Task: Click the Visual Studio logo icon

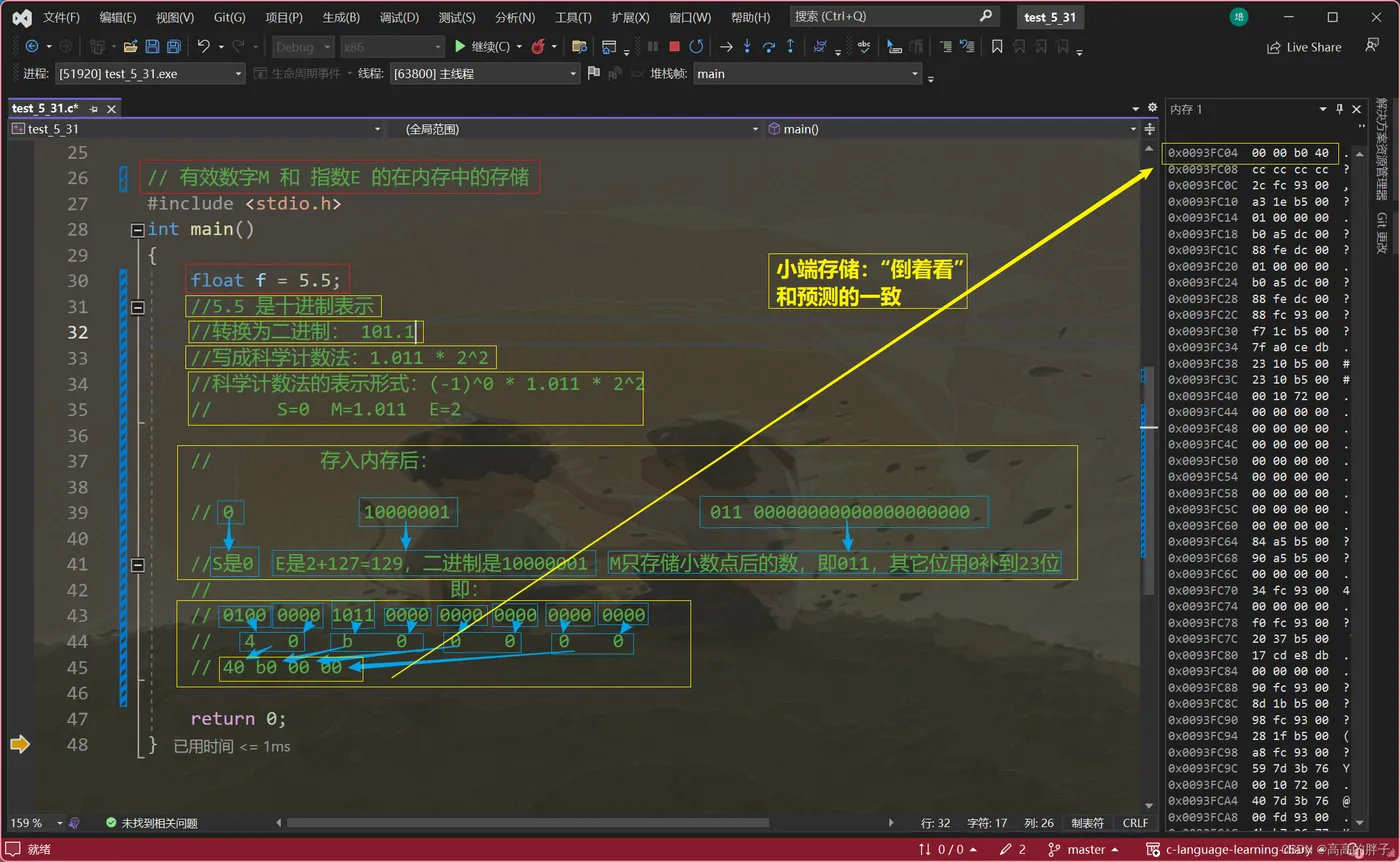Action: click(21, 17)
